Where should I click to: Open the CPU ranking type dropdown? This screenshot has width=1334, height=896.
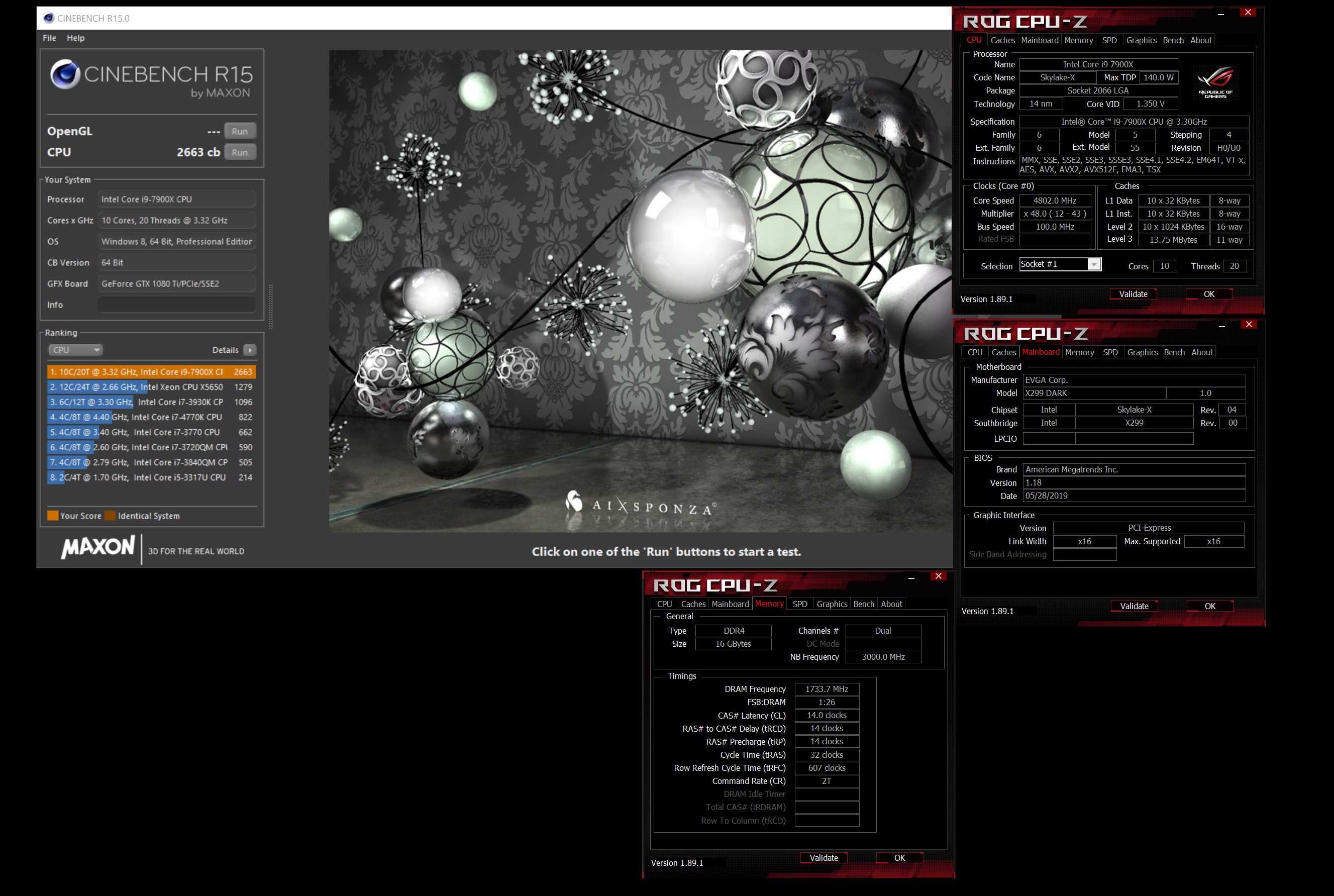75,350
